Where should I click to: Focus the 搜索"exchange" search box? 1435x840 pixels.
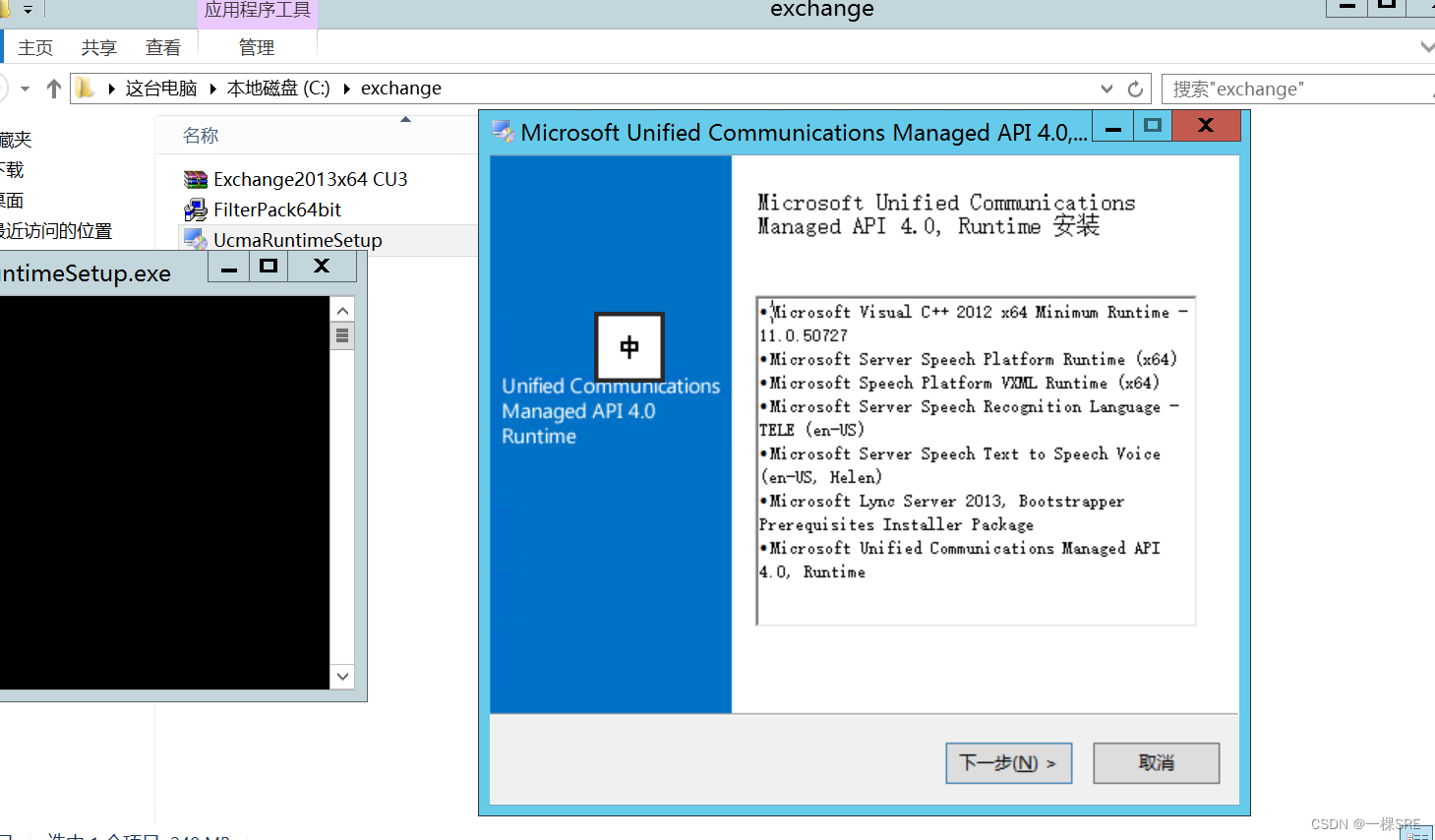click(1298, 89)
